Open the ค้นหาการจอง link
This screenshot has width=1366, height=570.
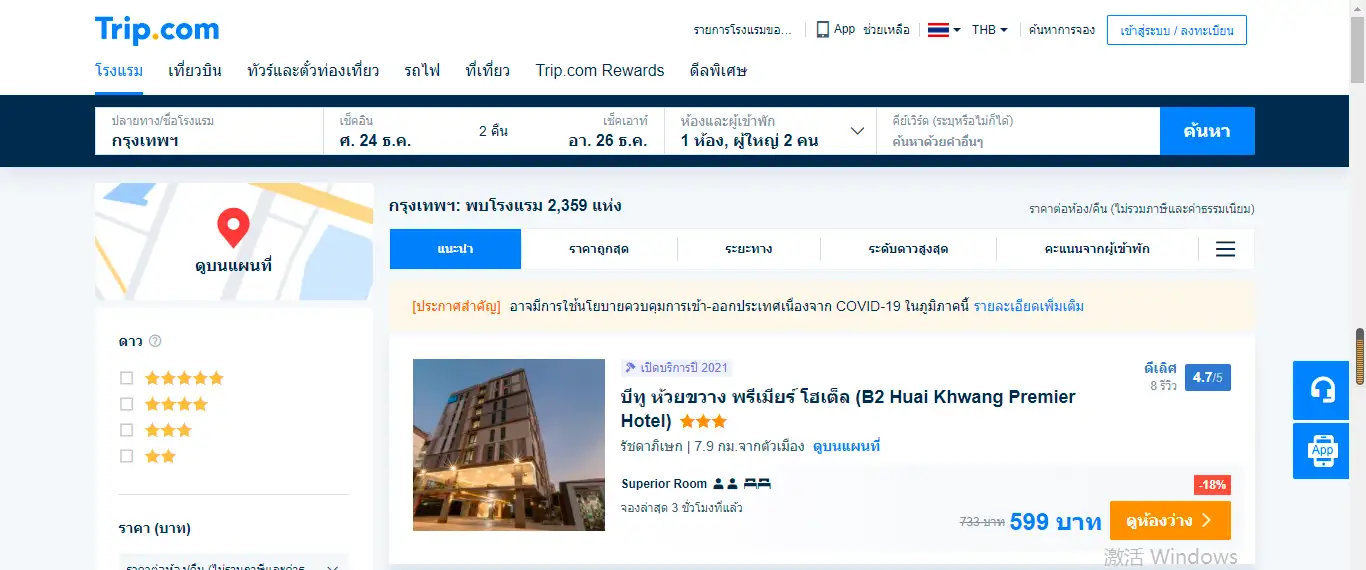(x=1062, y=30)
